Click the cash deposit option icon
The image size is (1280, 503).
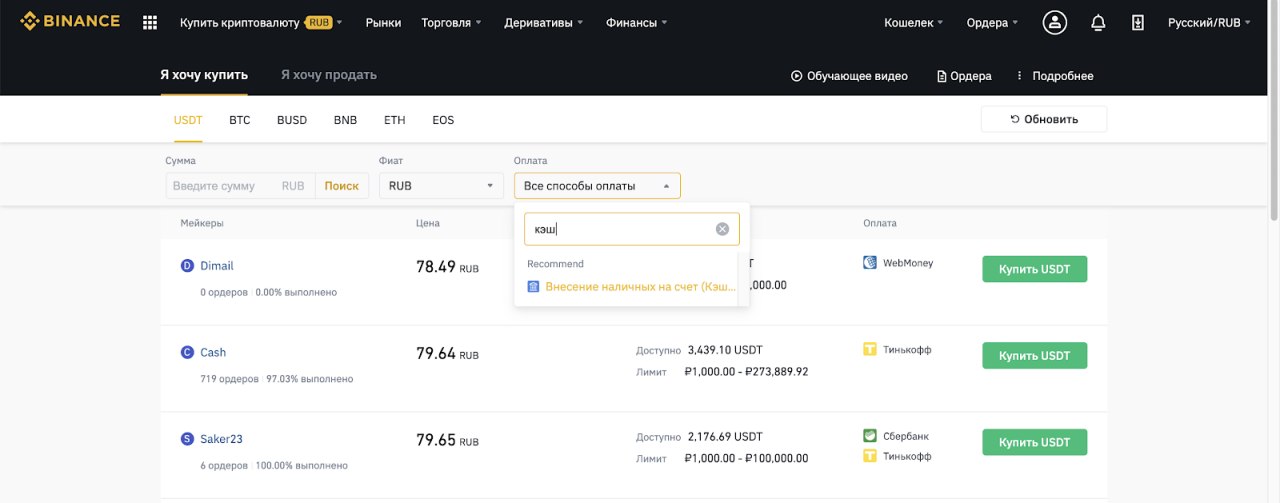(533, 286)
